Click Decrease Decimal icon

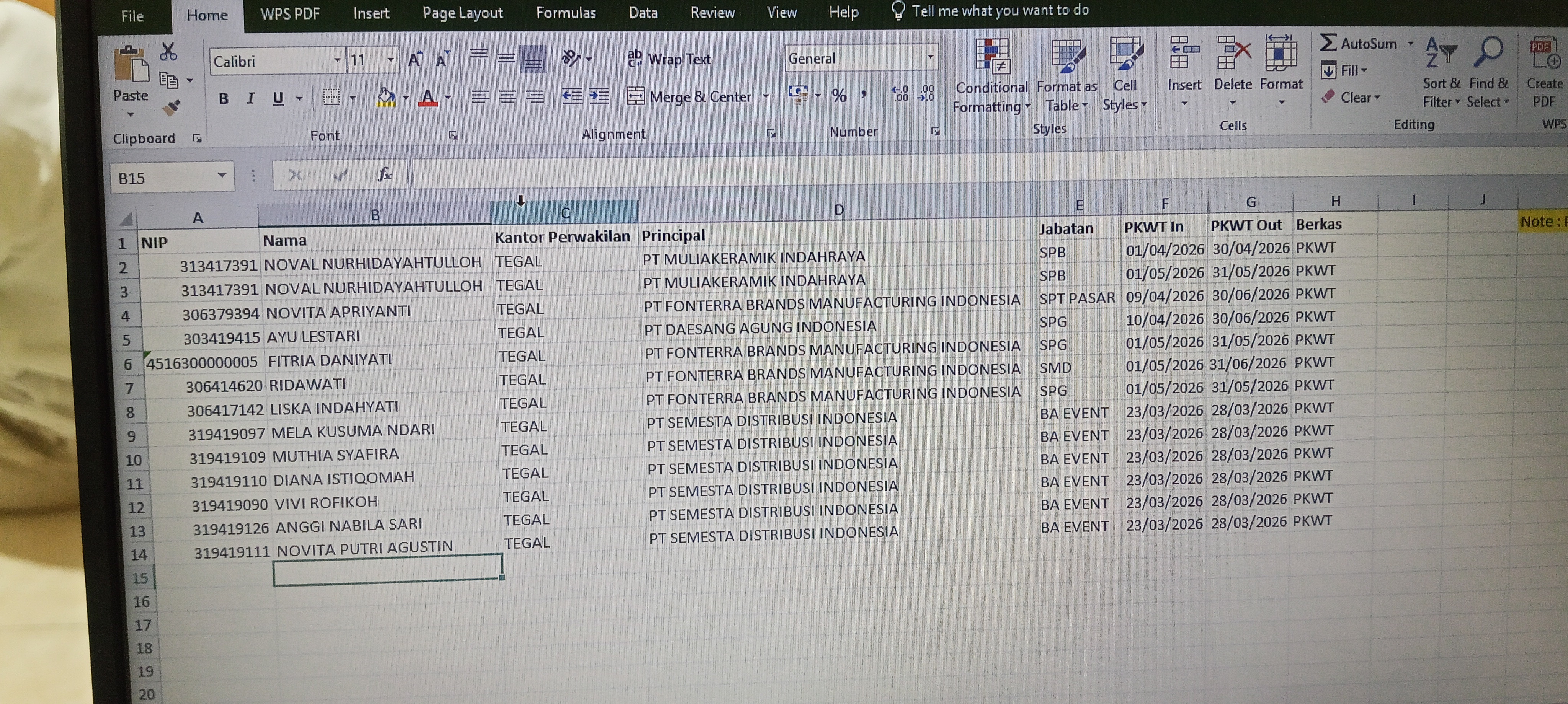(x=926, y=93)
